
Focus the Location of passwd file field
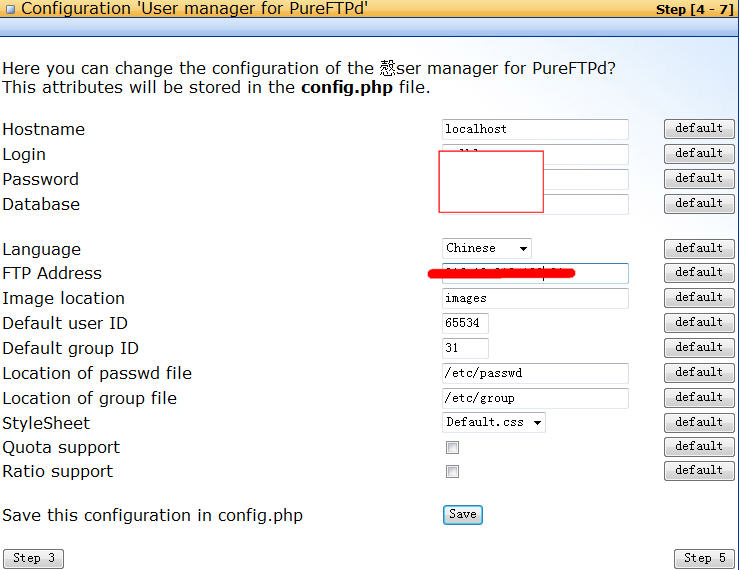[535, 373]
